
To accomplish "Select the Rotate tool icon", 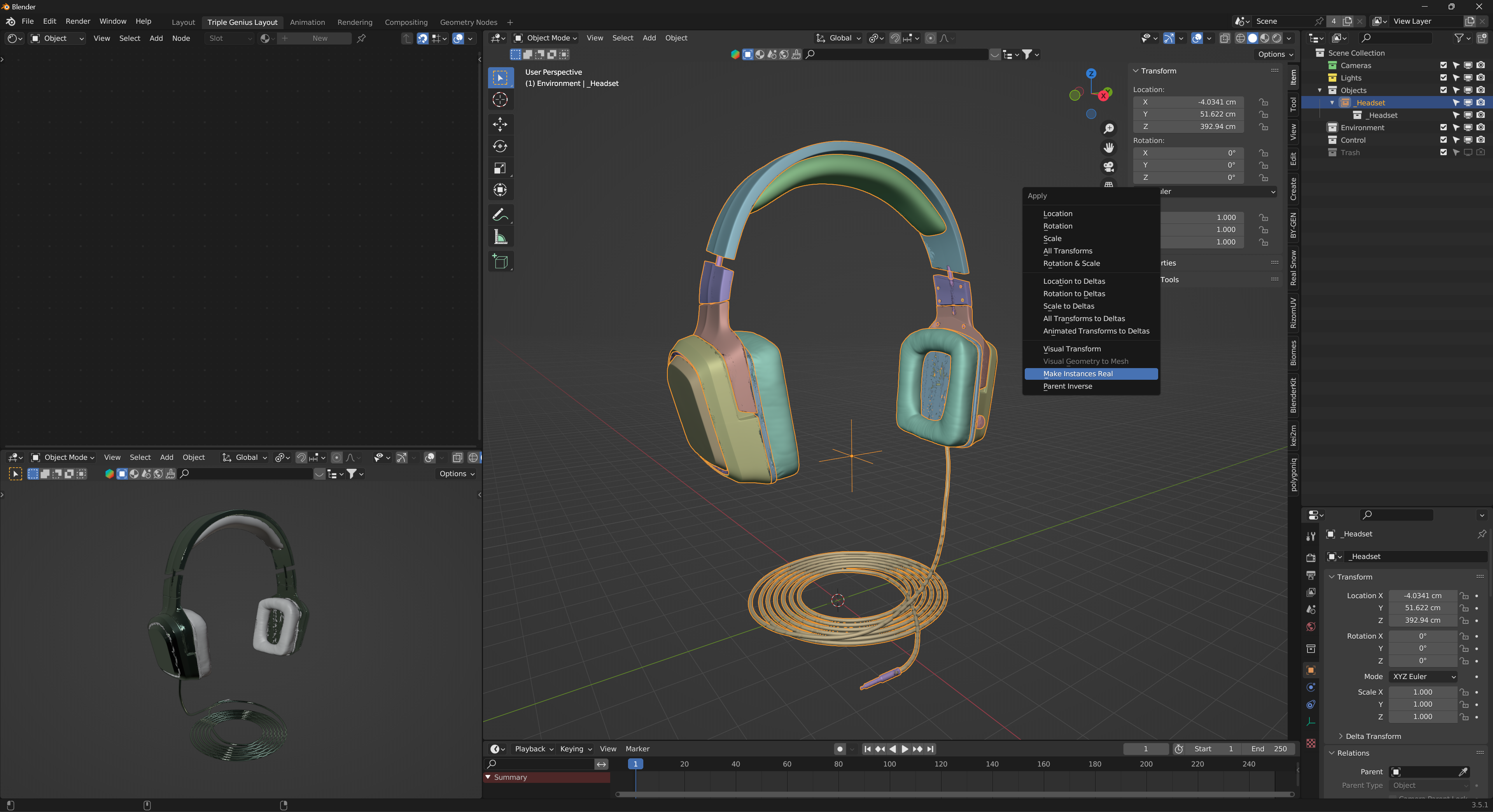I will pyautogui.click(x=500, y=146).
